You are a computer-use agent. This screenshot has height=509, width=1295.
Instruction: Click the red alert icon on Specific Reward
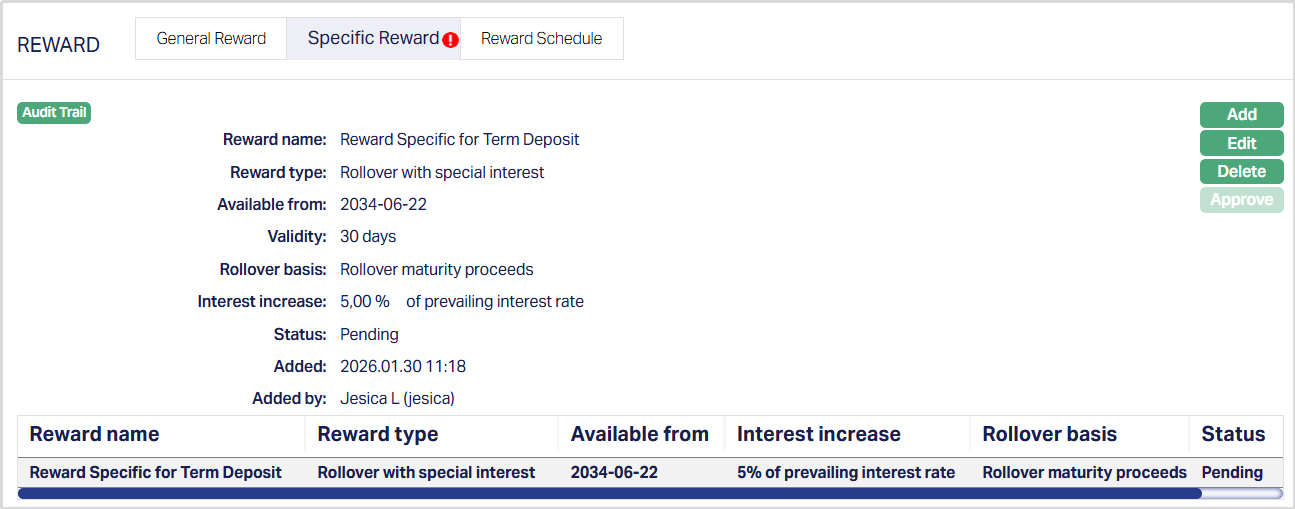coord(451,40)
